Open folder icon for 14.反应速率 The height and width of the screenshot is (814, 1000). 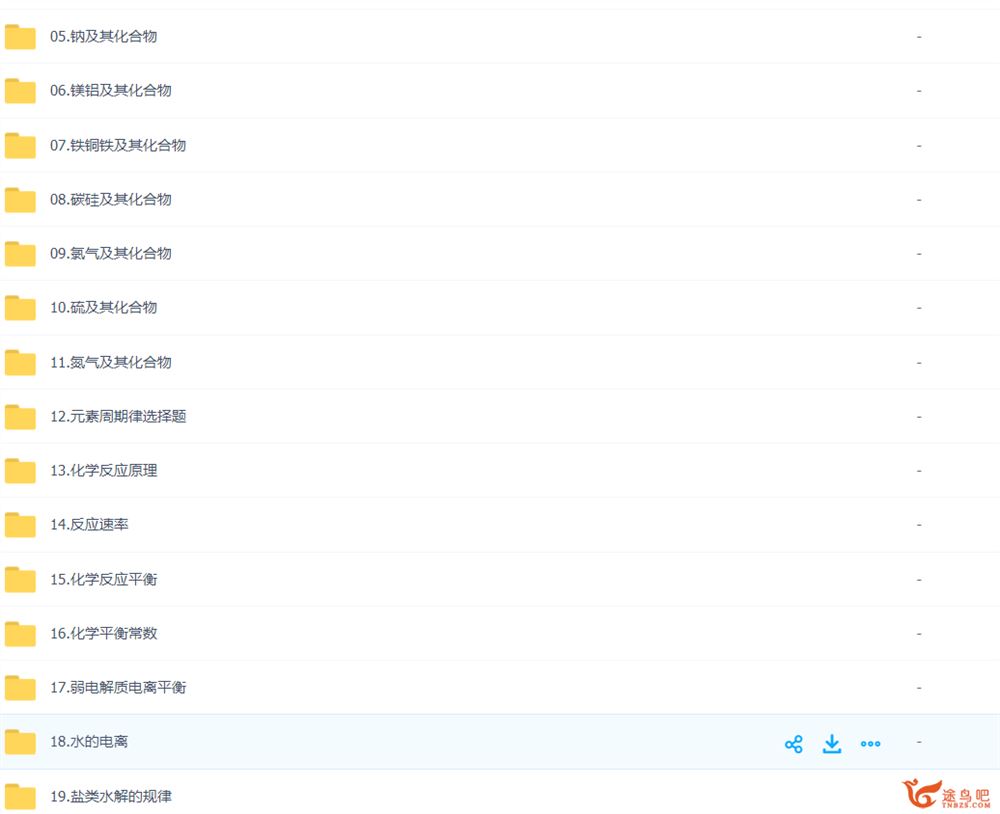(20, 525)
